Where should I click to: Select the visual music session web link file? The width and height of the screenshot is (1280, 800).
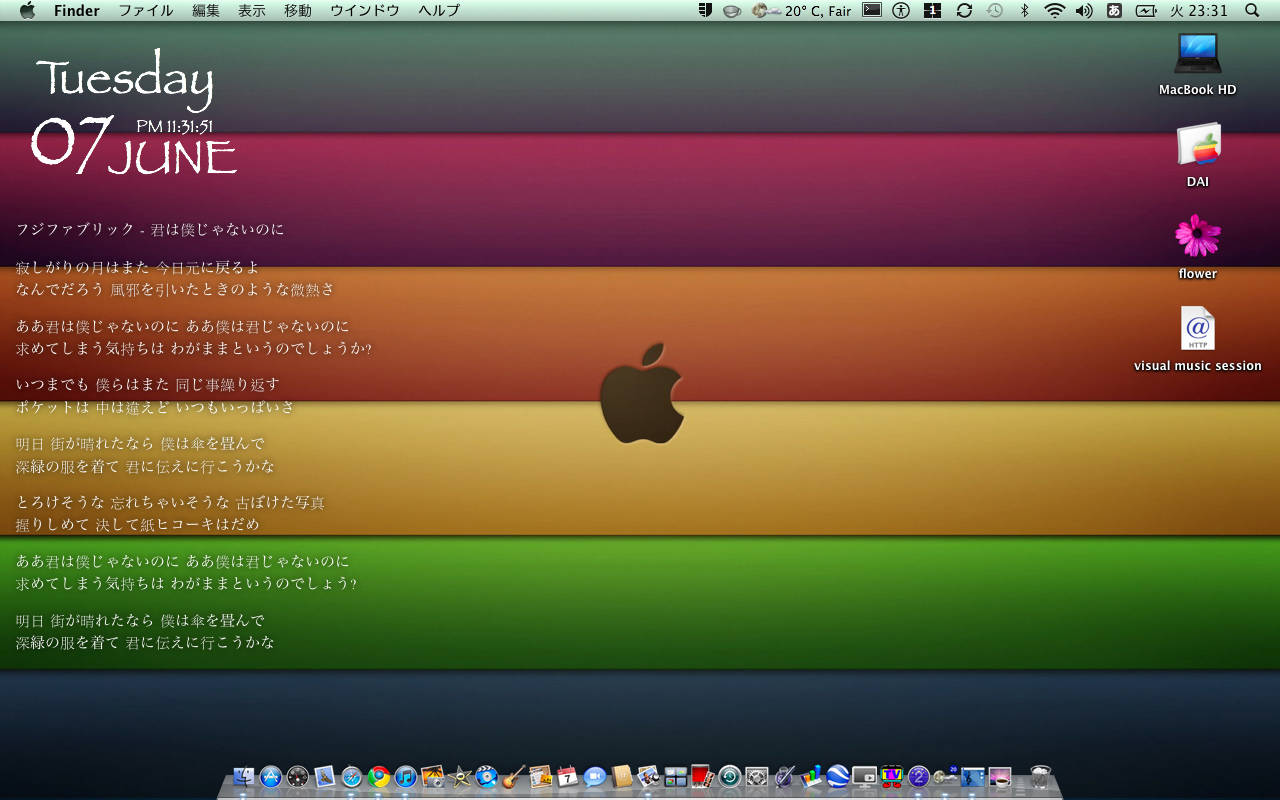[x=1197, y=329]
